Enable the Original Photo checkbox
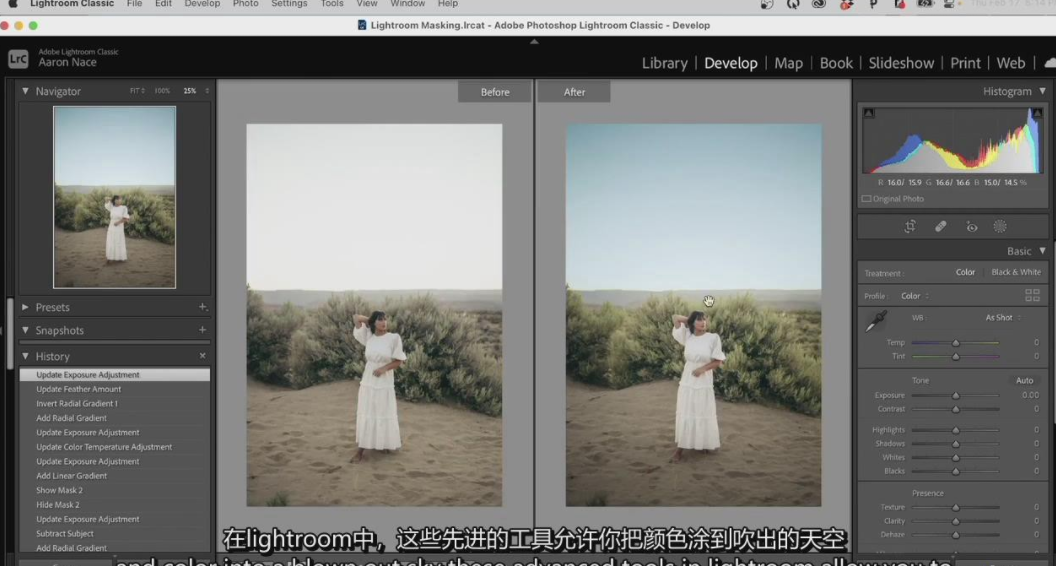The height and width of the screenshot is (566, 1056). [x=867, y=199]
